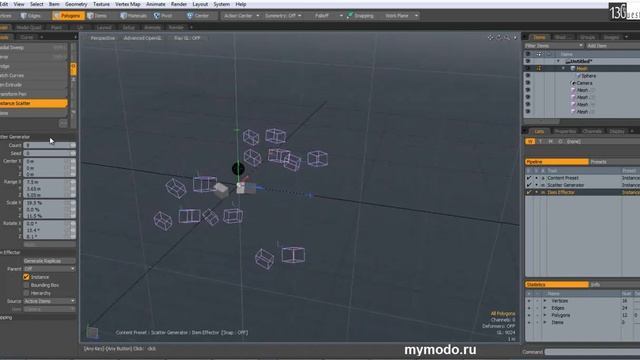Viewport: 640px width, 360px height.
Task: Select the Pivot mode icon
Action: point(157,16)
